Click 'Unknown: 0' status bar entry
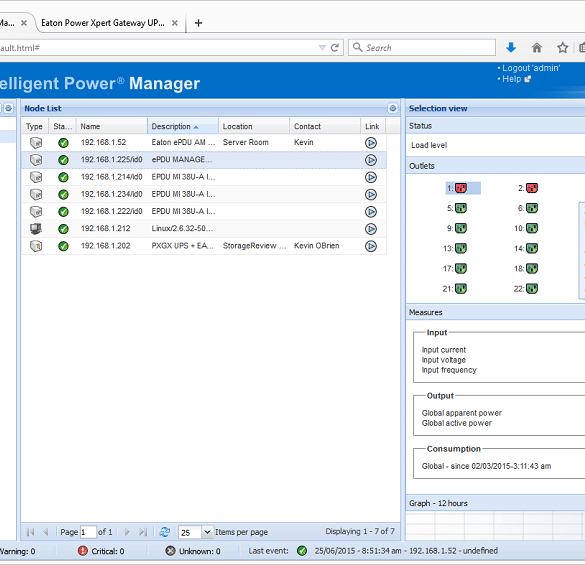This screenshot has height=565, width=585. 193,551
